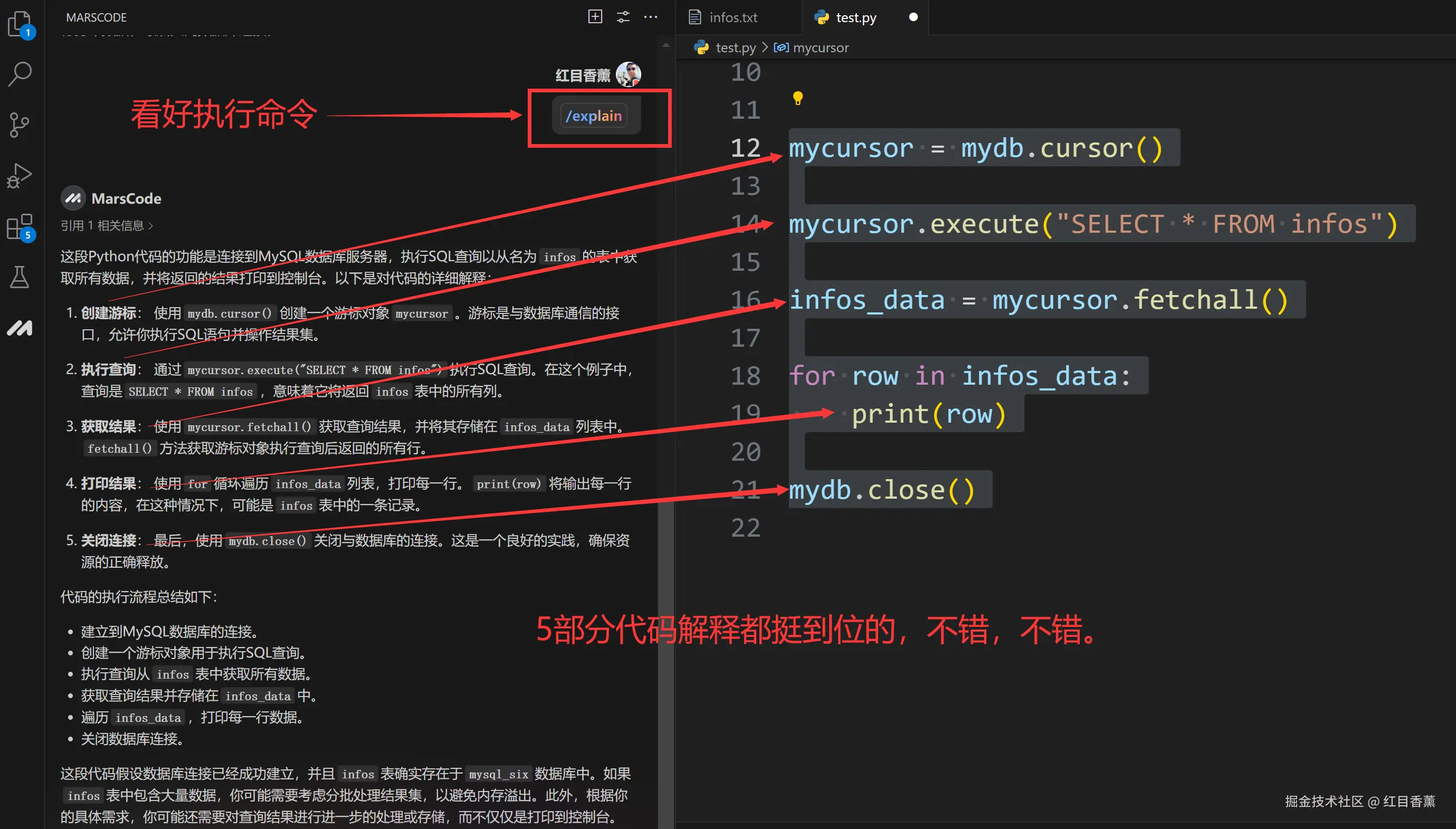Image resolution: width=1456 pixels, height=829 pixels.
Task: Open MarsCode panel settings sliders icon
Action: (623, 17)
